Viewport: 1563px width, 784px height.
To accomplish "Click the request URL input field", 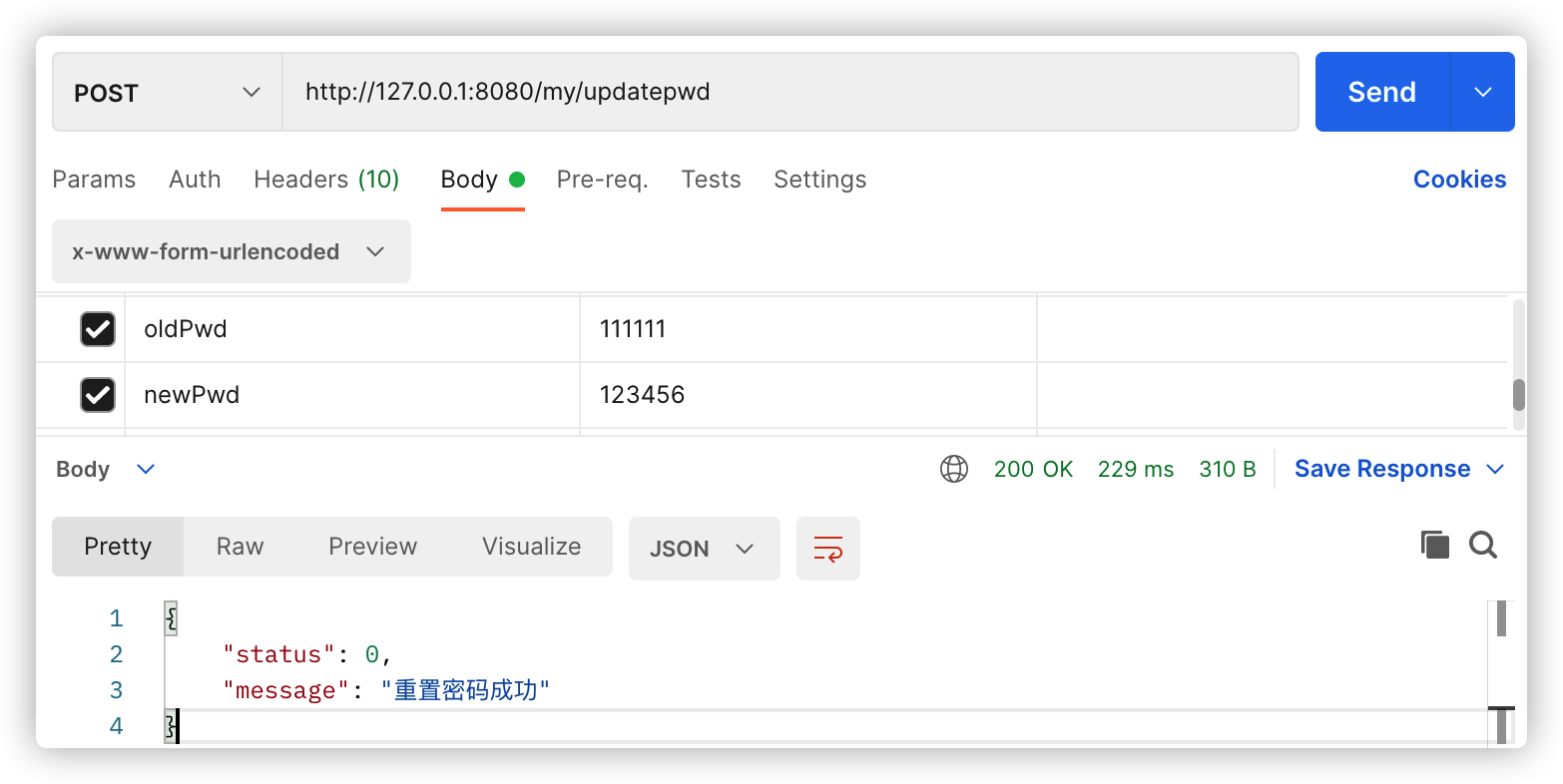I will click(x=790, y=92).
